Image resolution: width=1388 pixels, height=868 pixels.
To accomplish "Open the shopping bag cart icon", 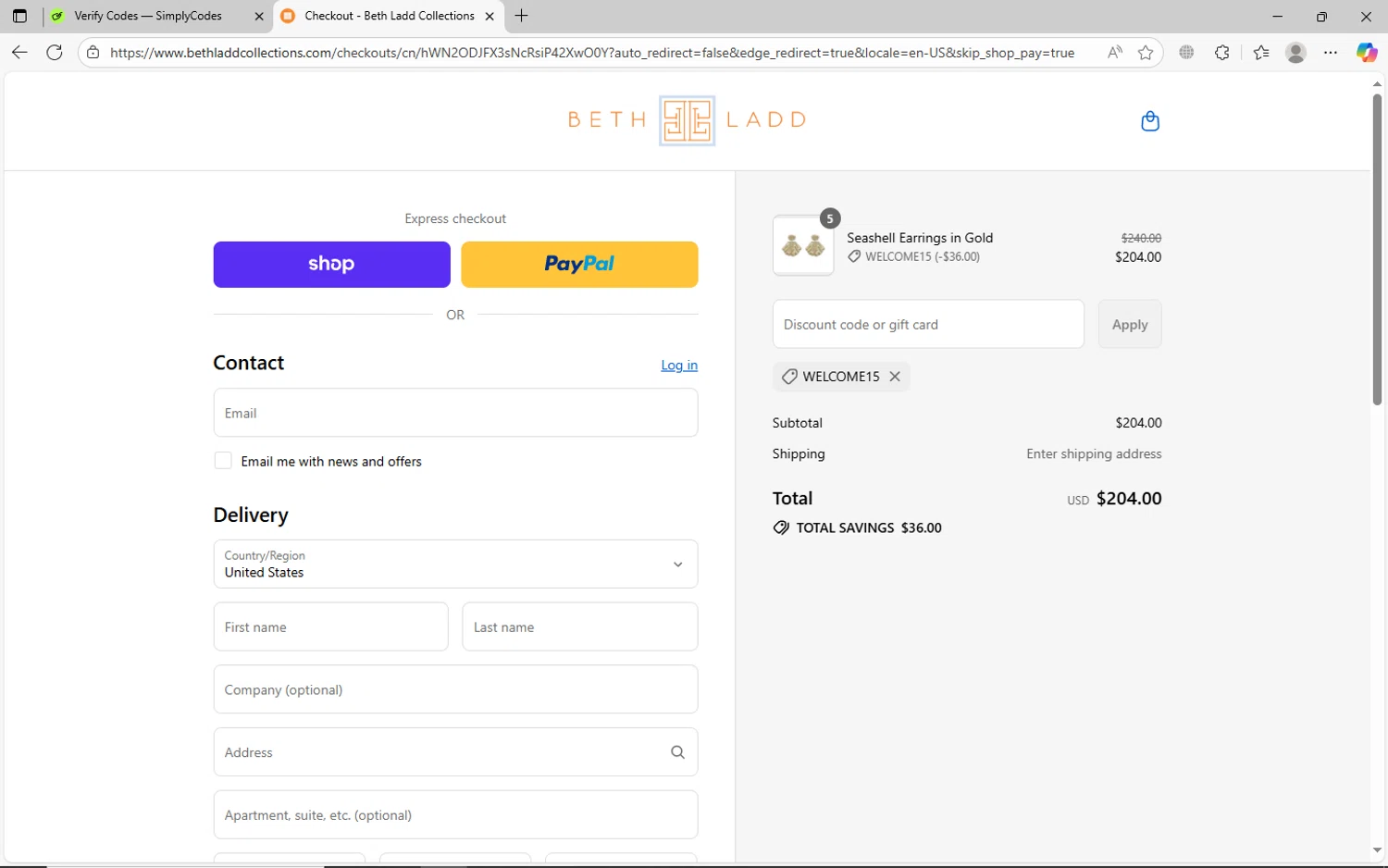I will click(x=1150, y=121).
